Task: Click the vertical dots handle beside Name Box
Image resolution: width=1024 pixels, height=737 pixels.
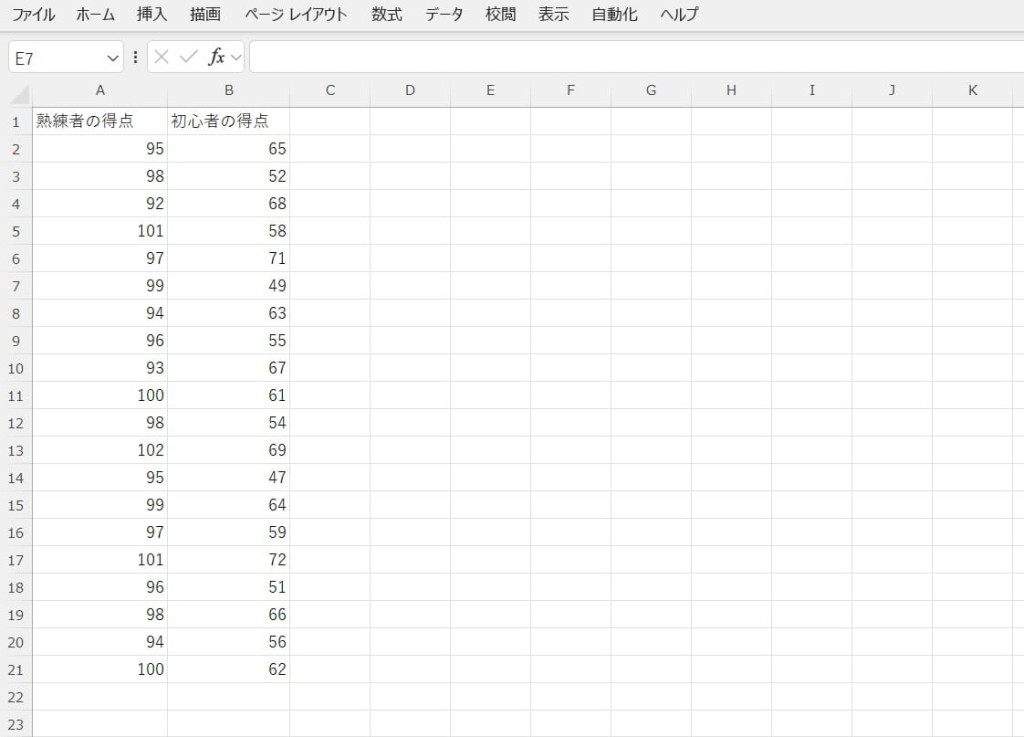Action: (135, 58)
